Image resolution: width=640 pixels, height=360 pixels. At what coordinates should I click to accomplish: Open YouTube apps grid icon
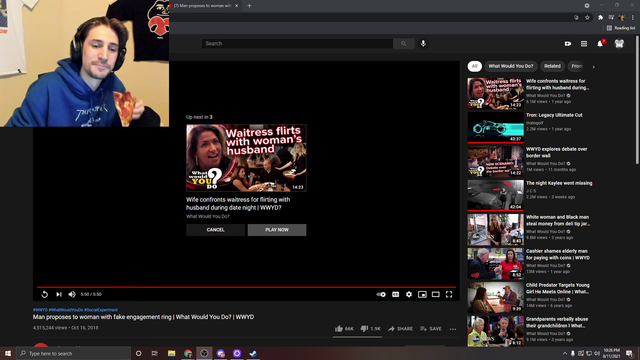click(x=584, y=44)
